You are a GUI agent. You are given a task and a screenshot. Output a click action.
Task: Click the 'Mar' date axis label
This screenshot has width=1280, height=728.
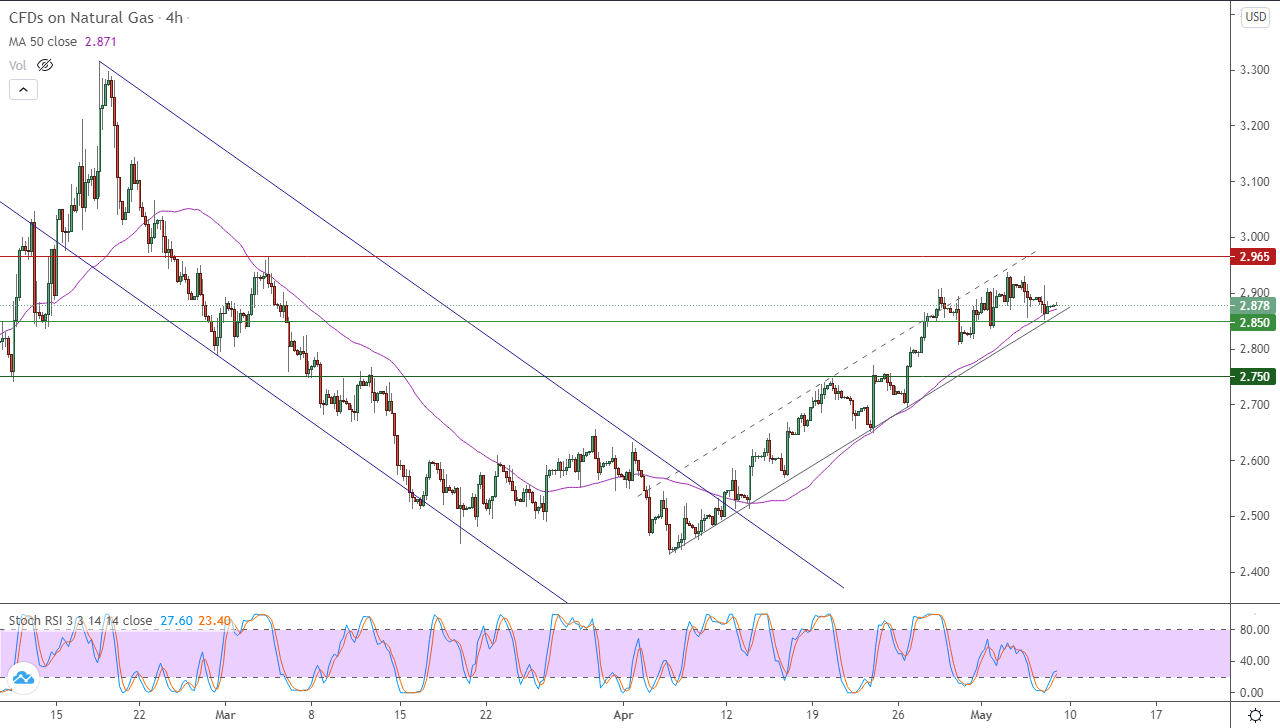tap(225, 715)
